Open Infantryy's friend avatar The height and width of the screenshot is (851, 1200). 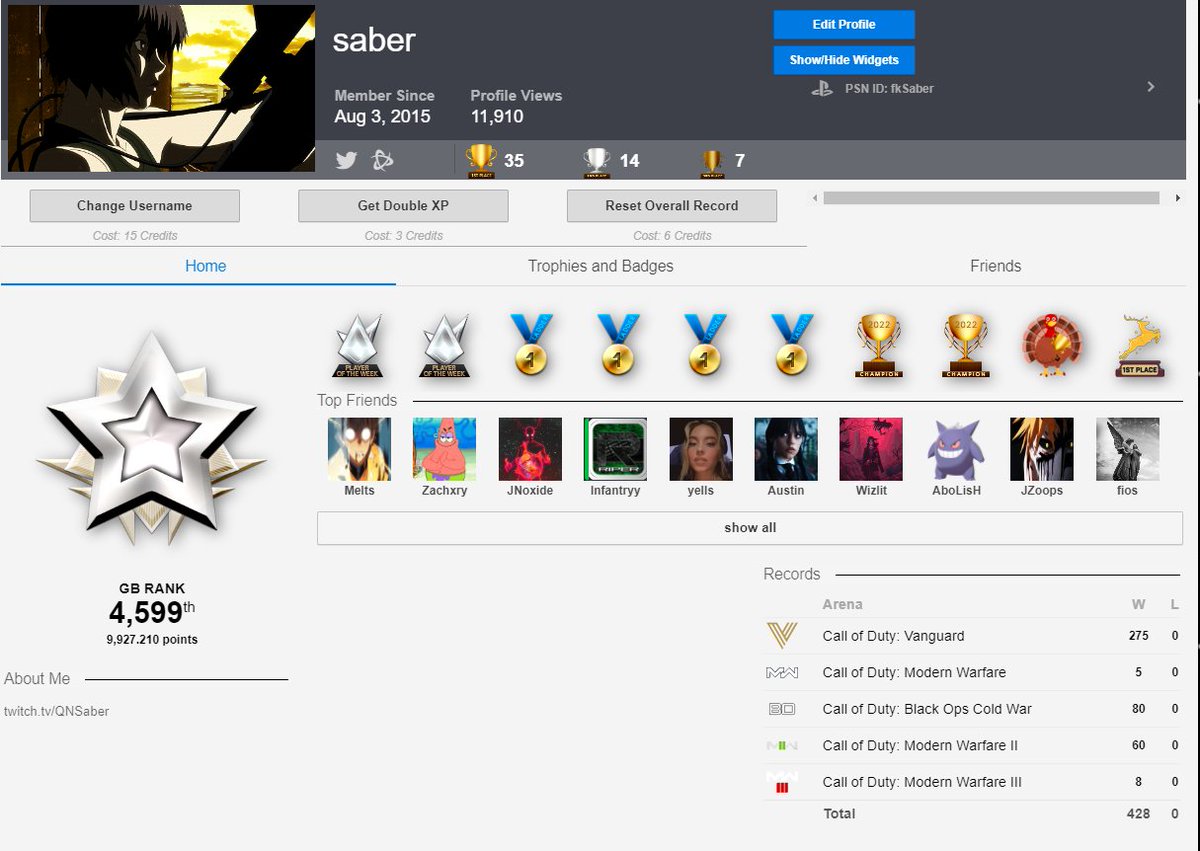615,450
